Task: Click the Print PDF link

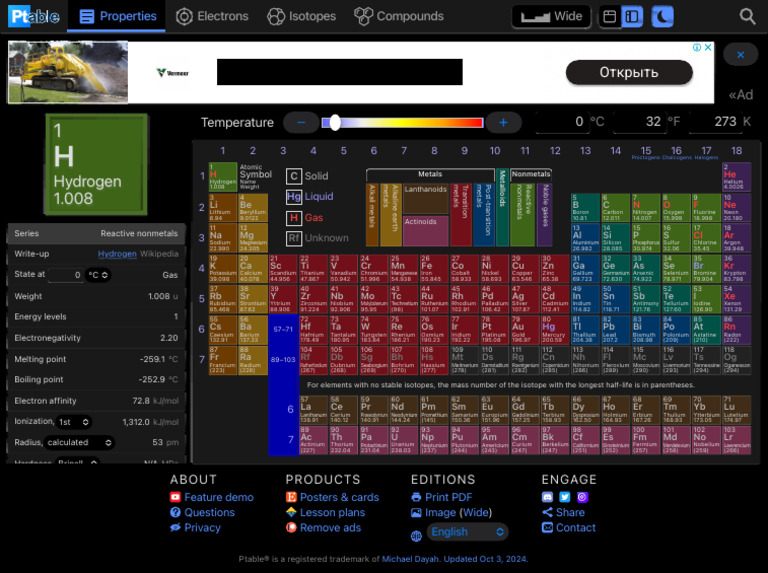Action: point(447,497)
